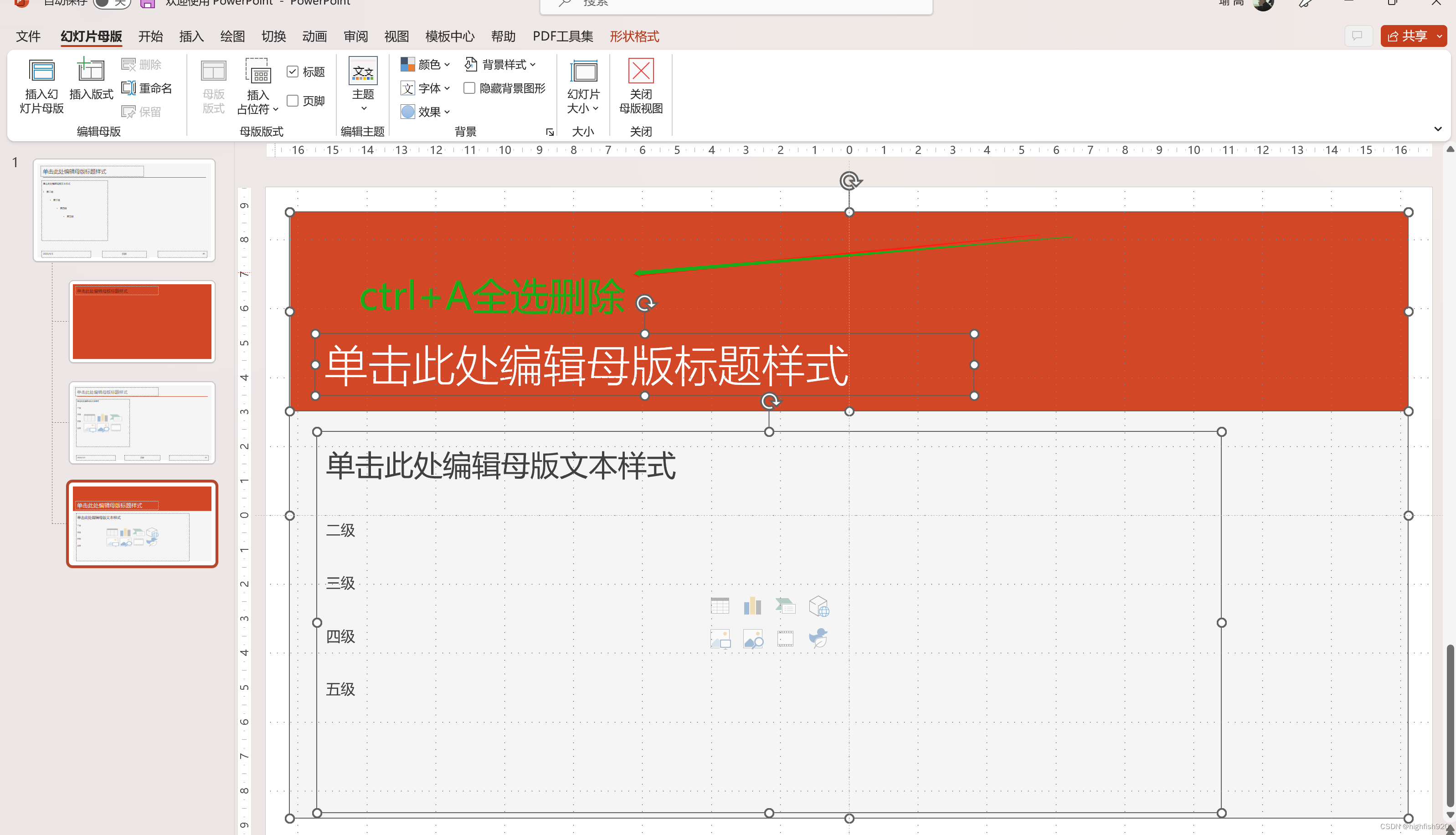Image resolution: width=1456 pixels, height=835 pixels.
Task: Click the Insert Layout icon
Action: click(91, 72)
